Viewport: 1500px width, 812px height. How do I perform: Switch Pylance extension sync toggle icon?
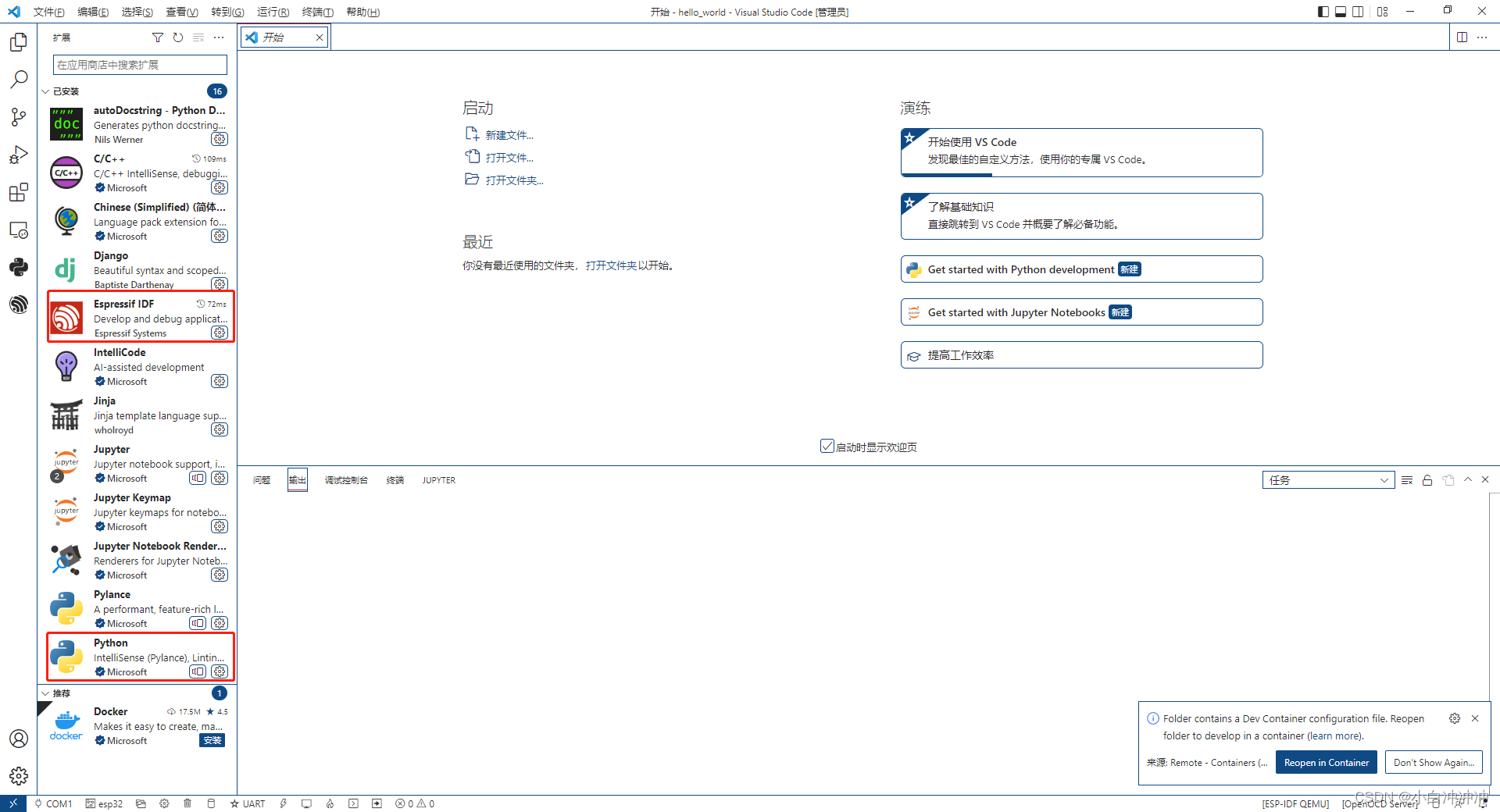pyautogui.click(x=198, y=623)
